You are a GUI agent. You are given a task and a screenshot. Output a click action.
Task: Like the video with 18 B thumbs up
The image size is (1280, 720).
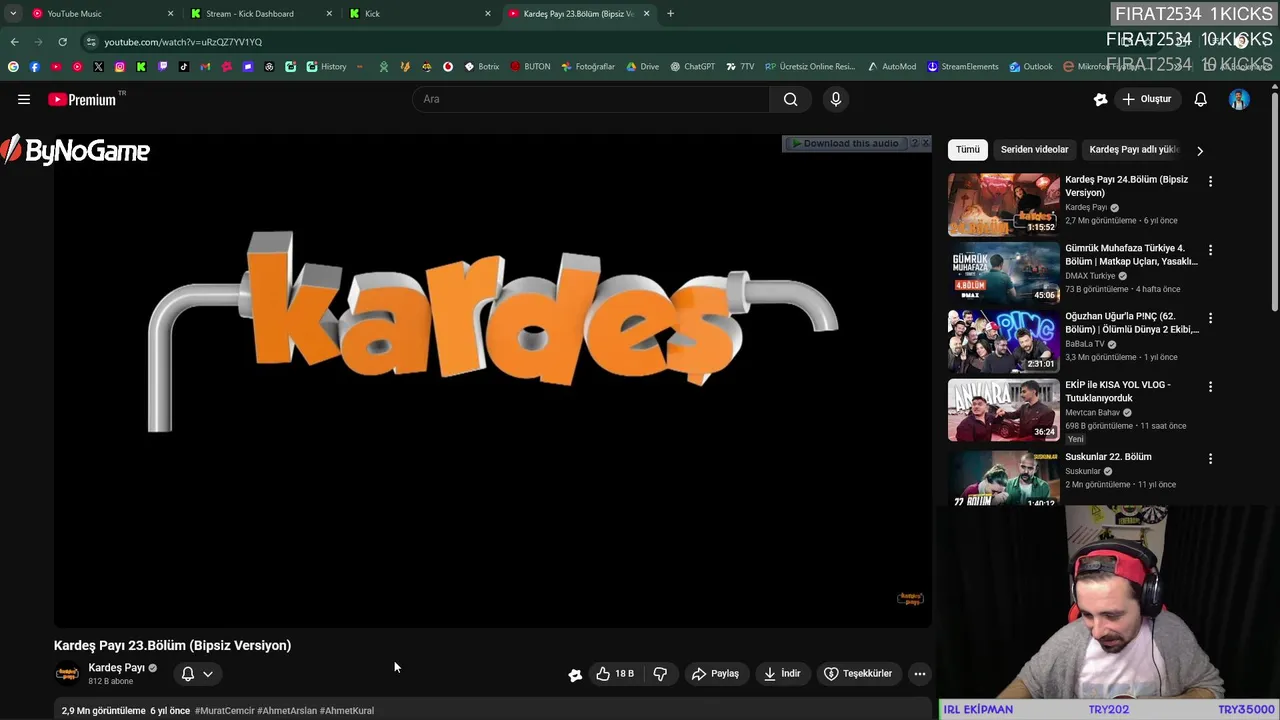tap(615, 674)
